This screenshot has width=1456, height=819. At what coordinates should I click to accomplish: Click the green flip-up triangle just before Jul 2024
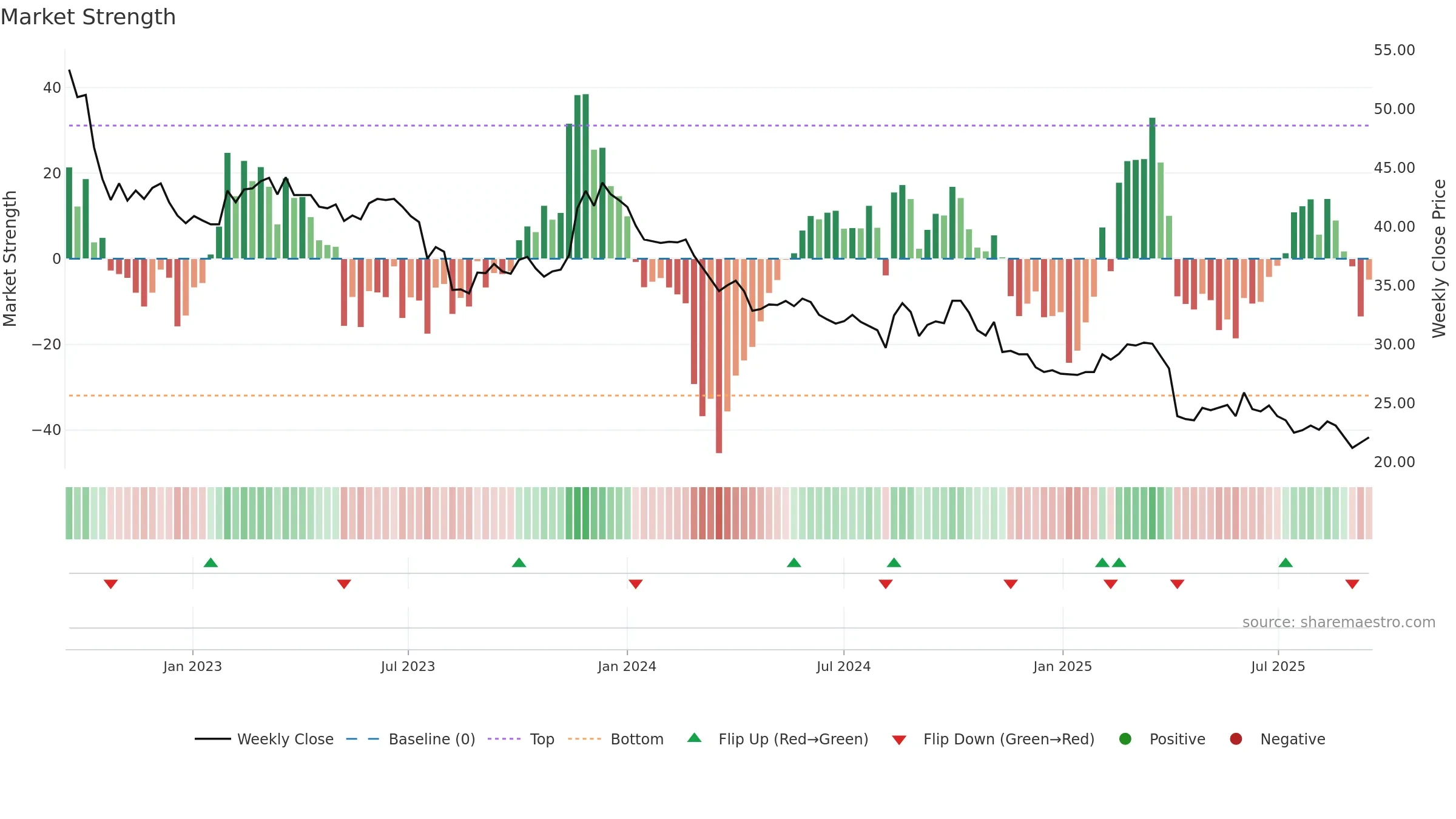point(794,562)
